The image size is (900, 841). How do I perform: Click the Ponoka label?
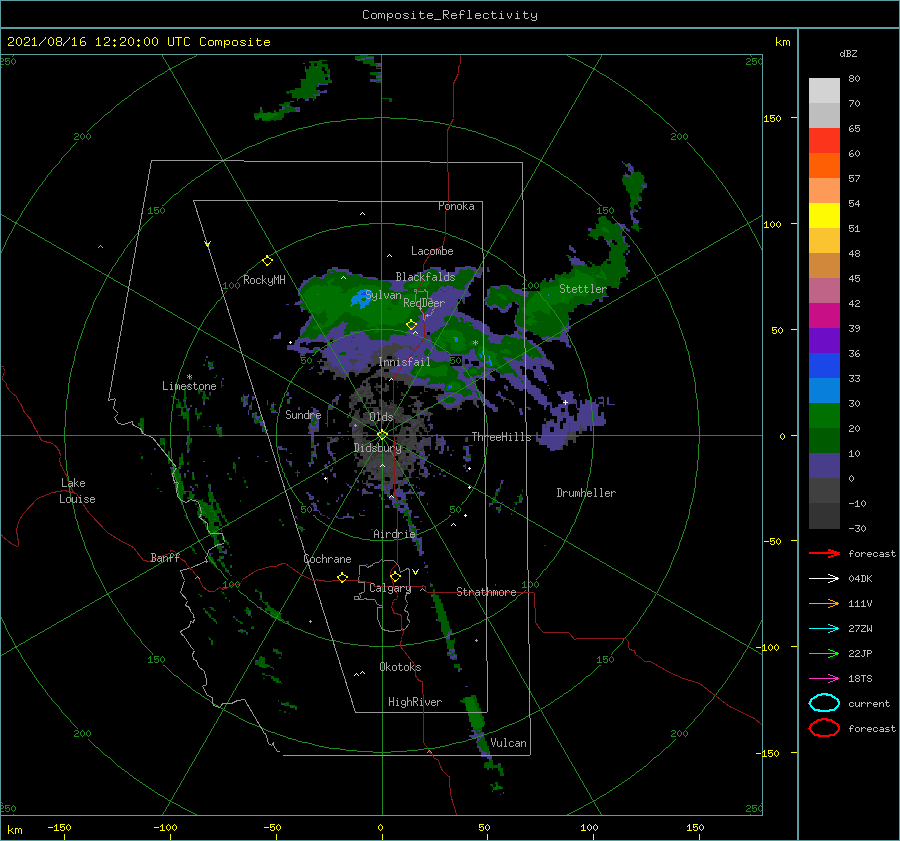coord(456,206)
